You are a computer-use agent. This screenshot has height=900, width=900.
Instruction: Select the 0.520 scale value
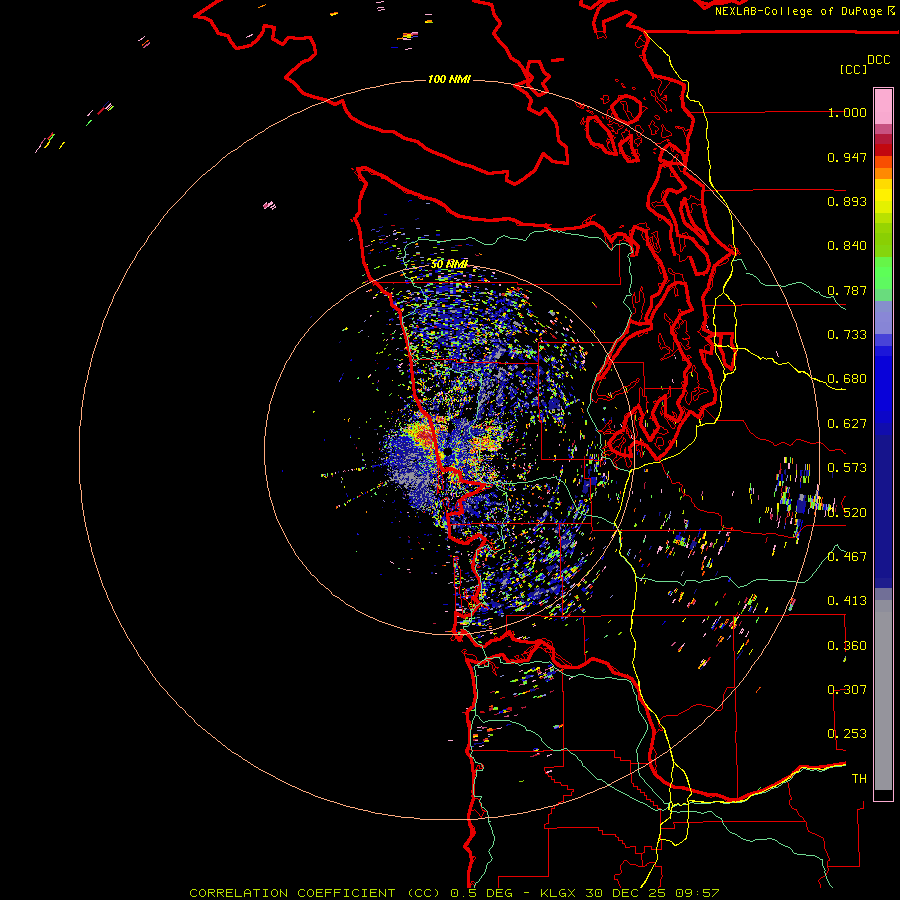pos(847,512)
